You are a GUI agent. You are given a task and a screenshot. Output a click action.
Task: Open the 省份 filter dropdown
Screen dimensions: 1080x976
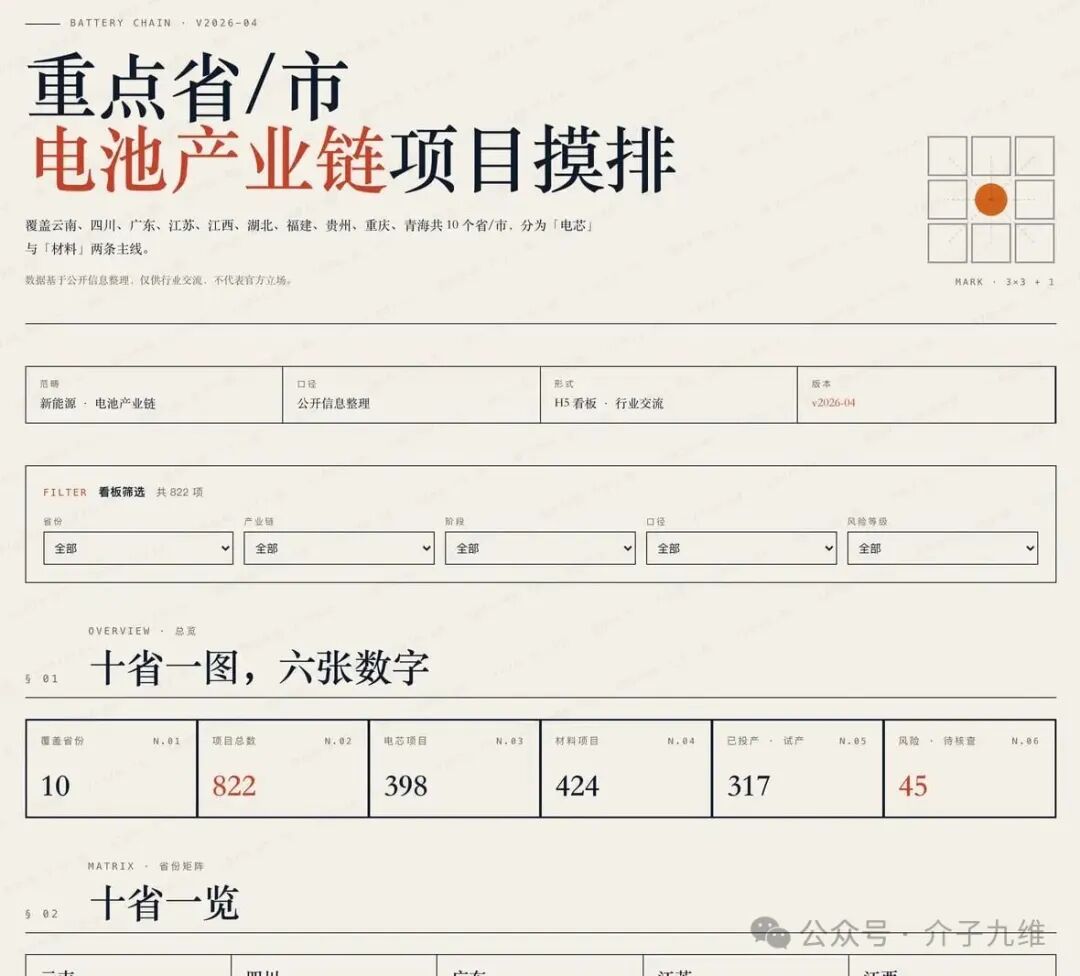tap(138, 548)
